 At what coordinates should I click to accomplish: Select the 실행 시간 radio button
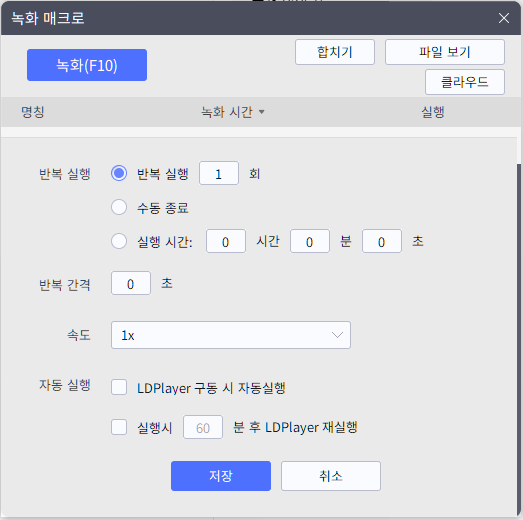tap(119, 241)
